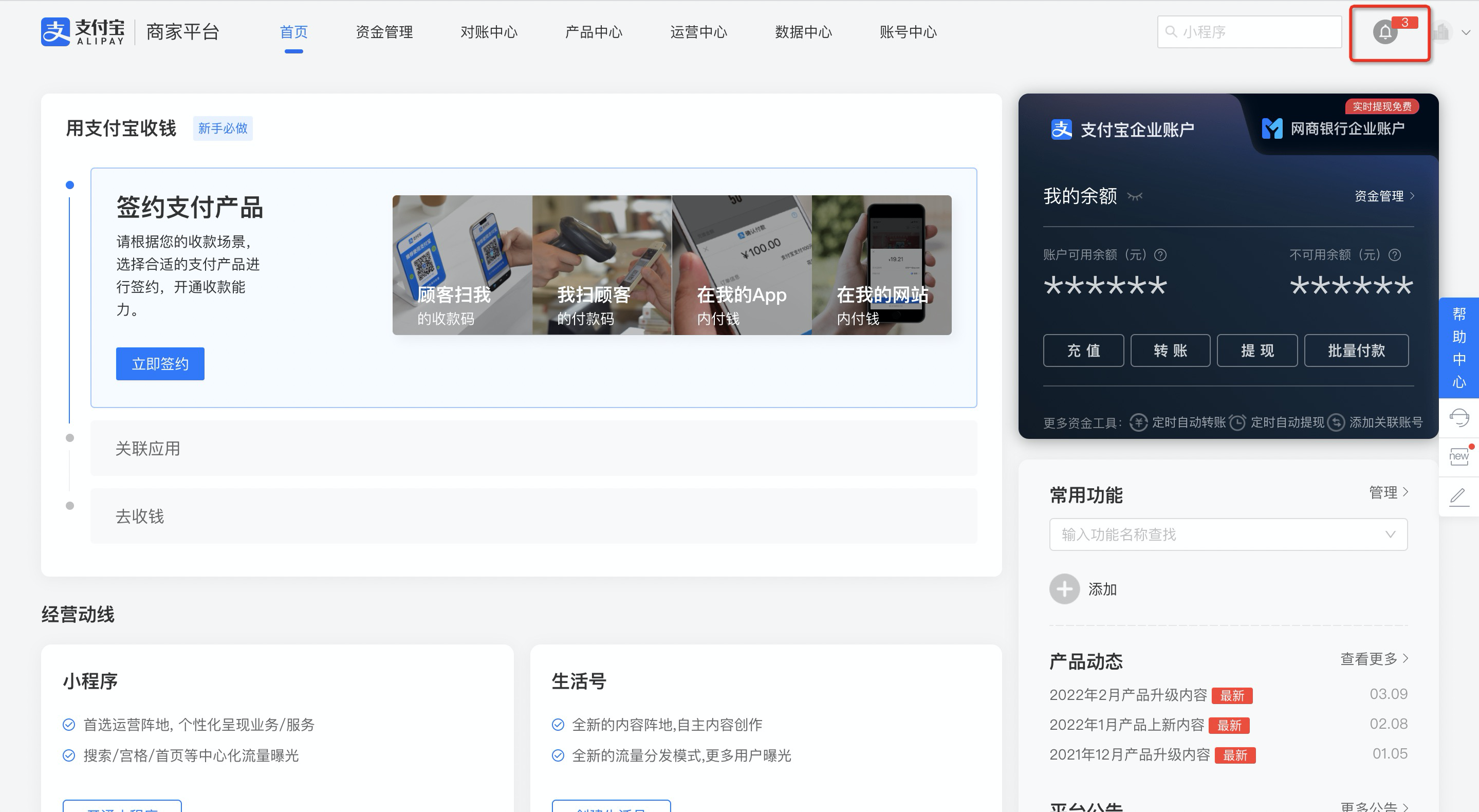
Task: Expand the 关联应用 step
Action: point(533,449)
